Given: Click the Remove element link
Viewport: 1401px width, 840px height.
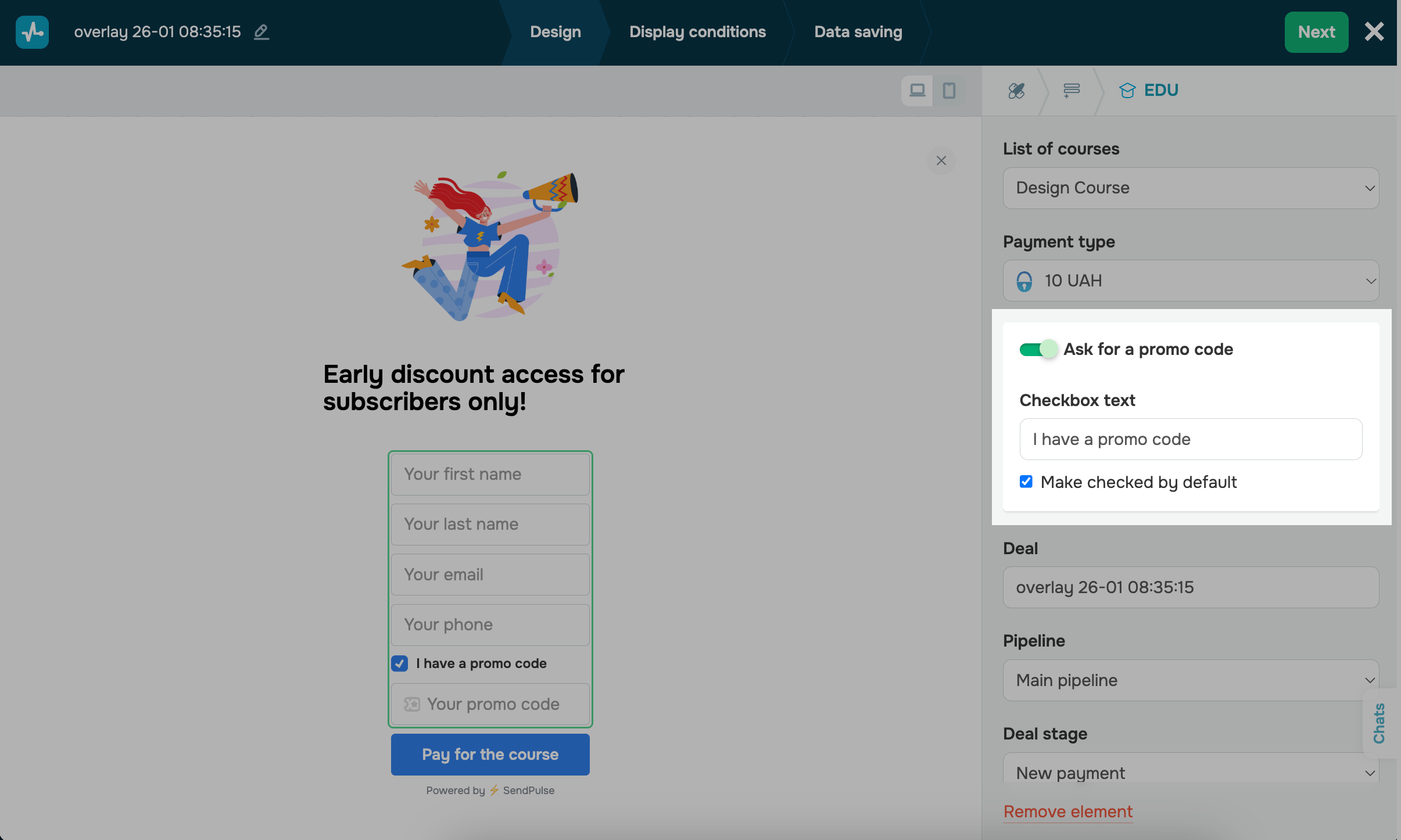Looking at the screenshot, I should tap(1067, 812).
